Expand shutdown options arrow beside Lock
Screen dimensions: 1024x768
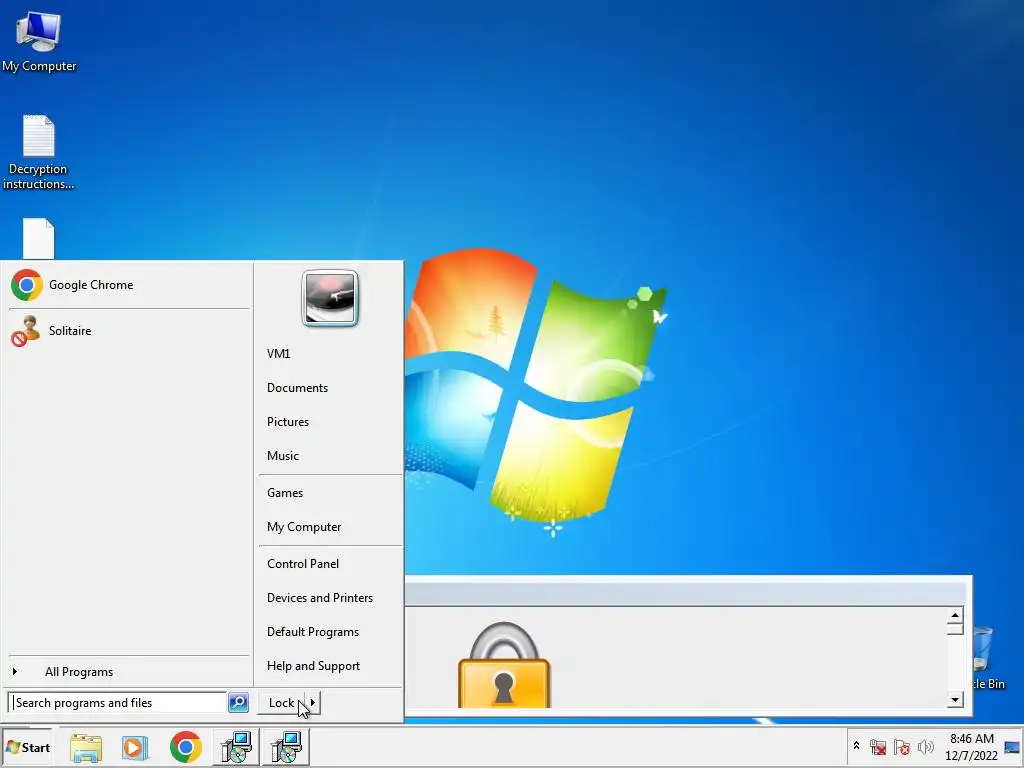click(x=313, y=703)
